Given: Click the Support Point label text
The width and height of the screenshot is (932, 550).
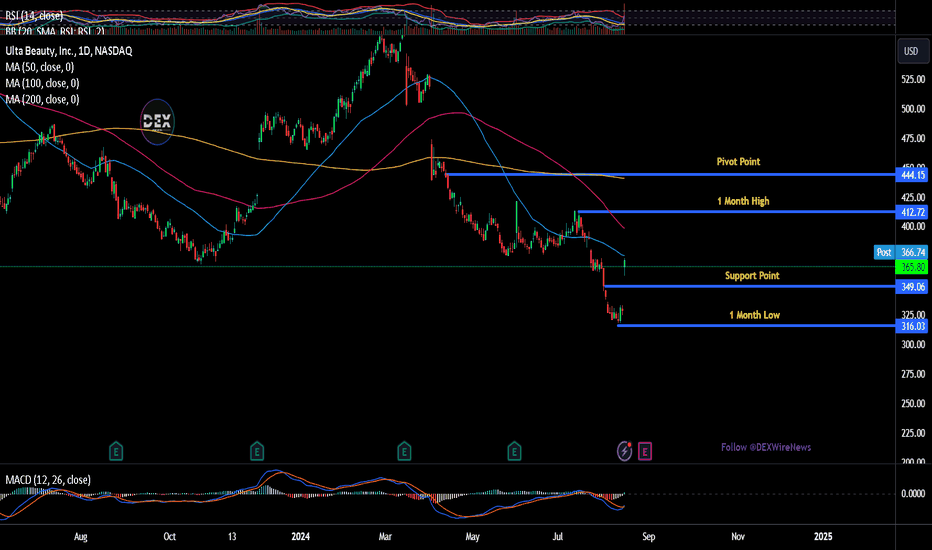Looking at the screenshot, I should pos(752,275).
